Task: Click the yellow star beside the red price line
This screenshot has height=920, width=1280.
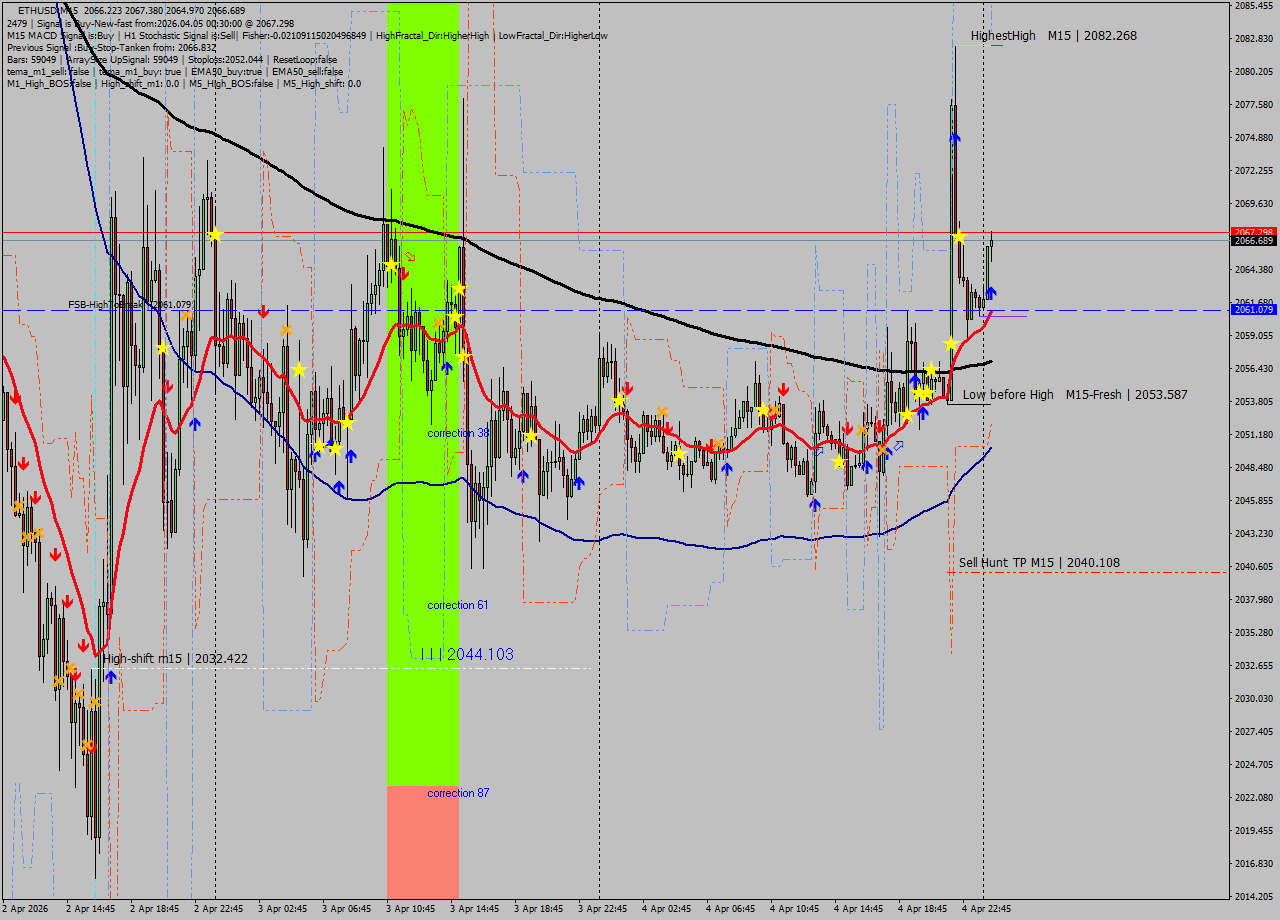Action: (958, 237)
